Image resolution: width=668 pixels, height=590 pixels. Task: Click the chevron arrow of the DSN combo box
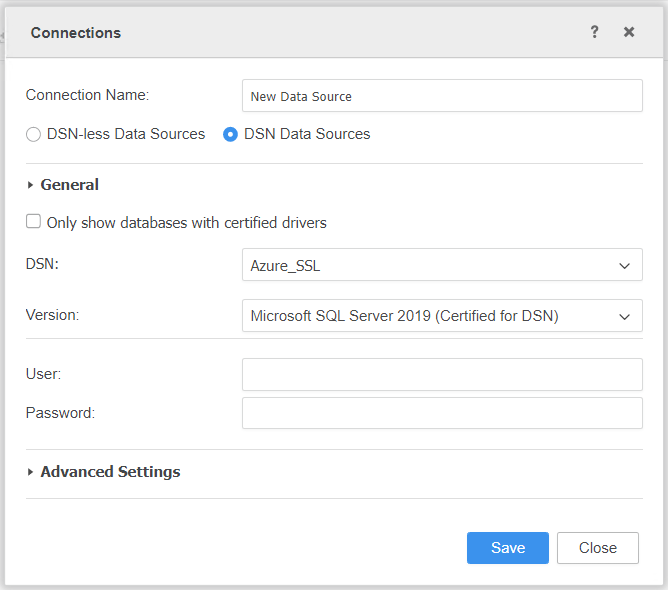[x=624, y=265]
